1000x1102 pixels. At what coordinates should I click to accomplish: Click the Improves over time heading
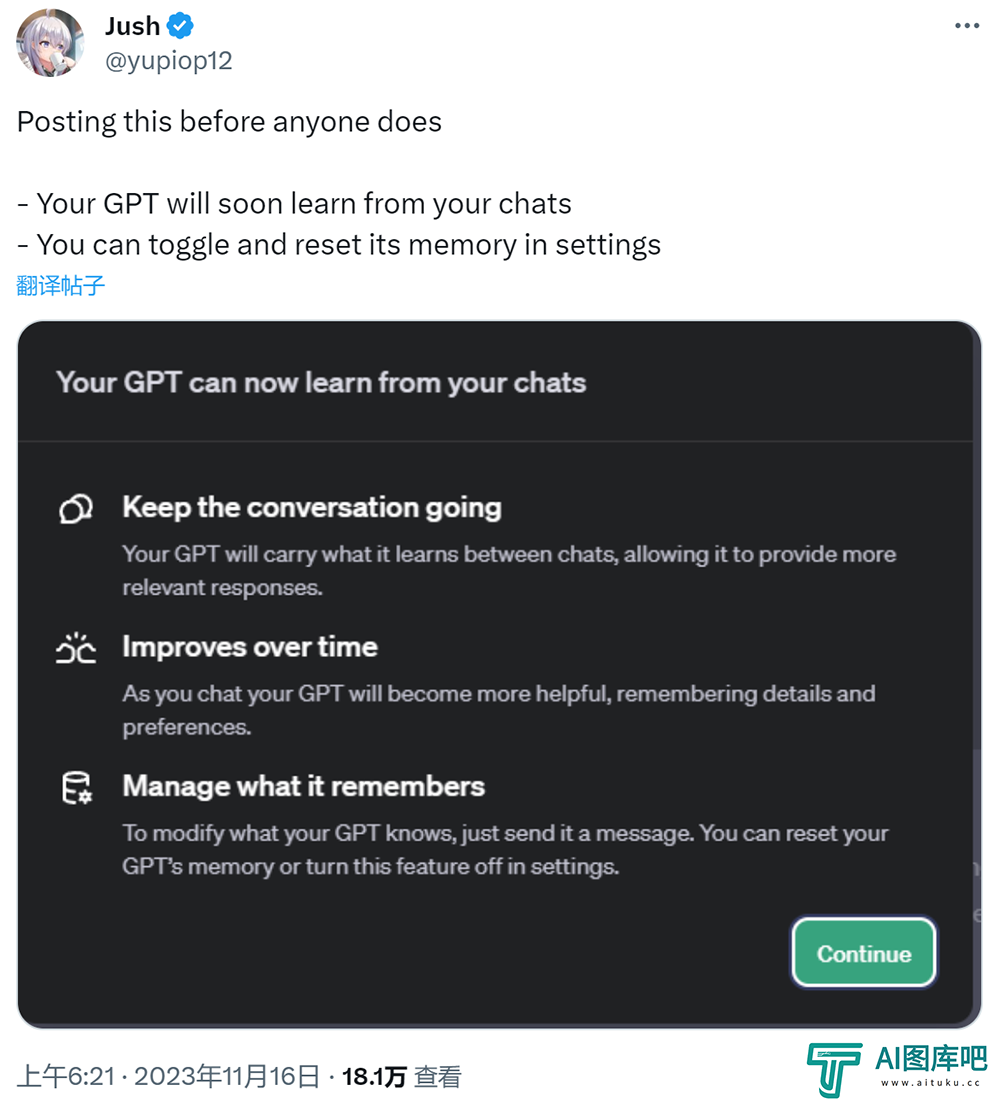pyautogui.click(x=250, y=647)
